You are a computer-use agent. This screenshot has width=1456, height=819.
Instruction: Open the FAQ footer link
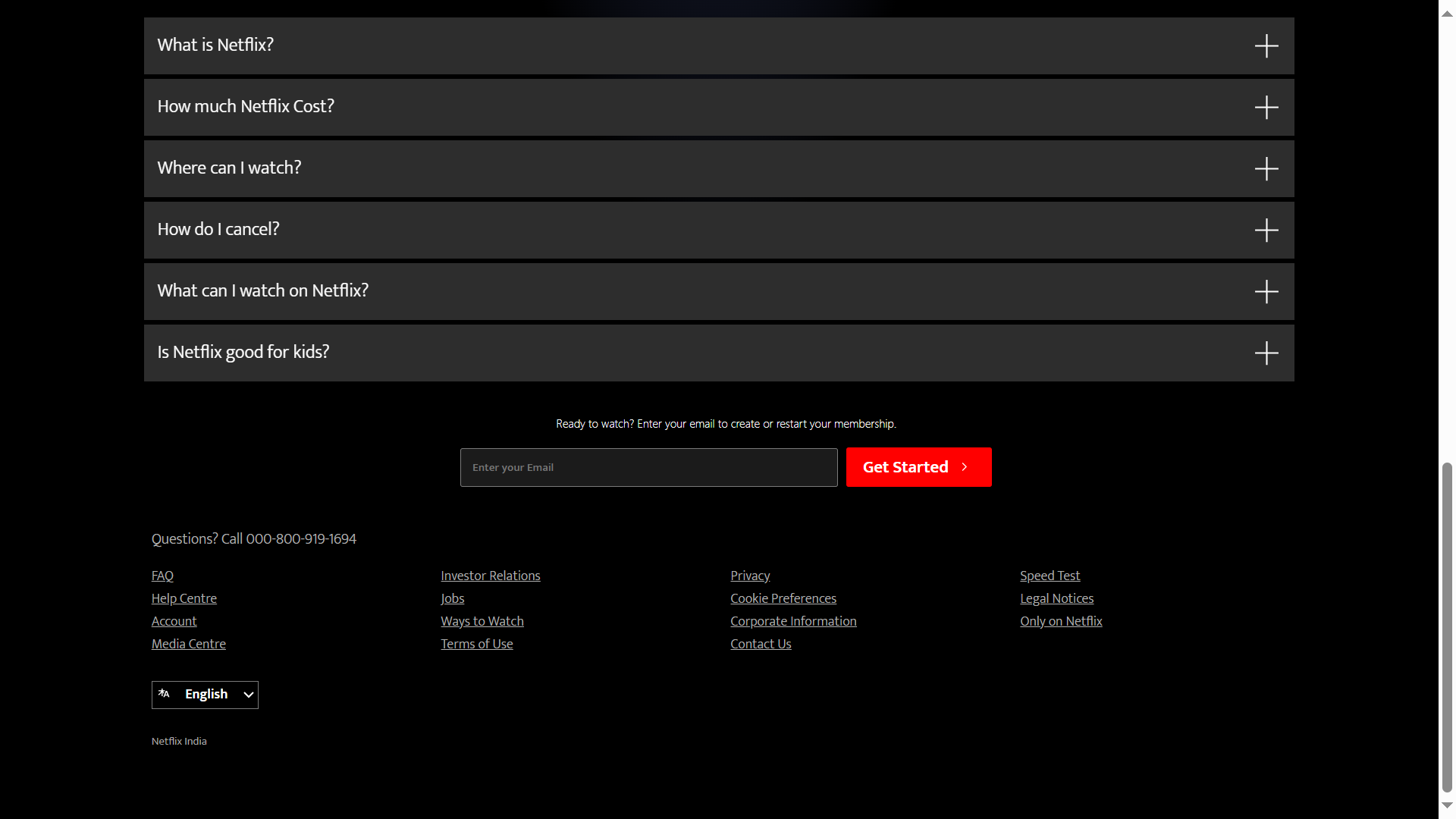tap(162, 576)
